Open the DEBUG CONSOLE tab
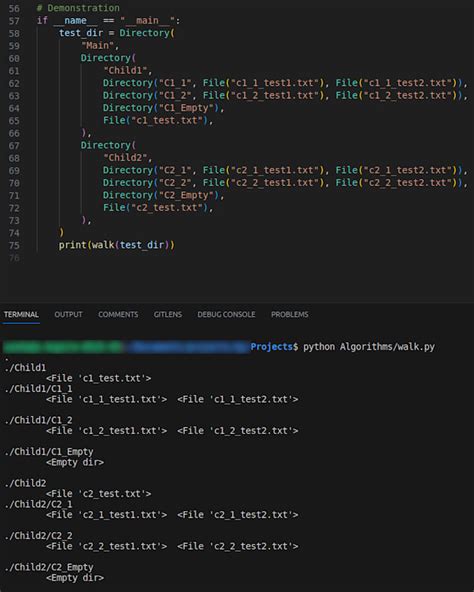 226,314
